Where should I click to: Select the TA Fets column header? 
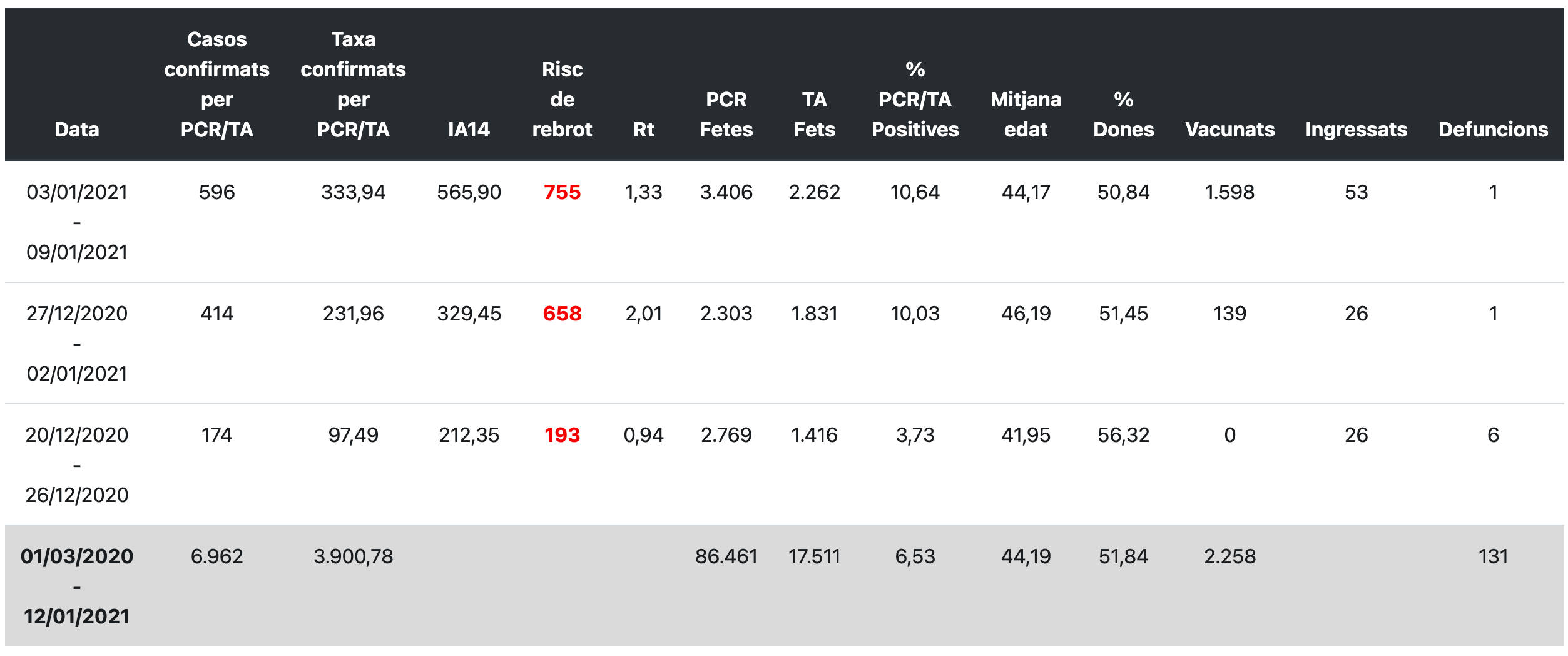(x=814, y=115)
